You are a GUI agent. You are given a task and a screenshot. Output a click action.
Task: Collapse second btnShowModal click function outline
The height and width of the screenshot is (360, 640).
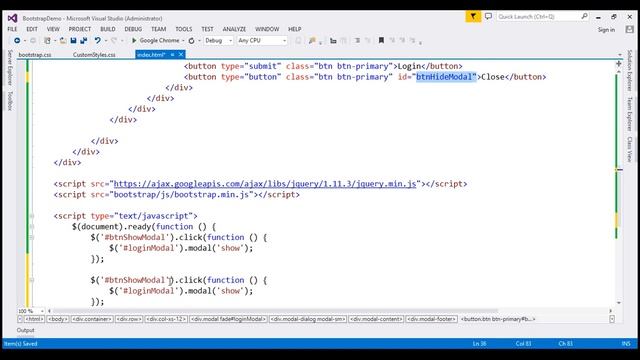pos(32,280)
